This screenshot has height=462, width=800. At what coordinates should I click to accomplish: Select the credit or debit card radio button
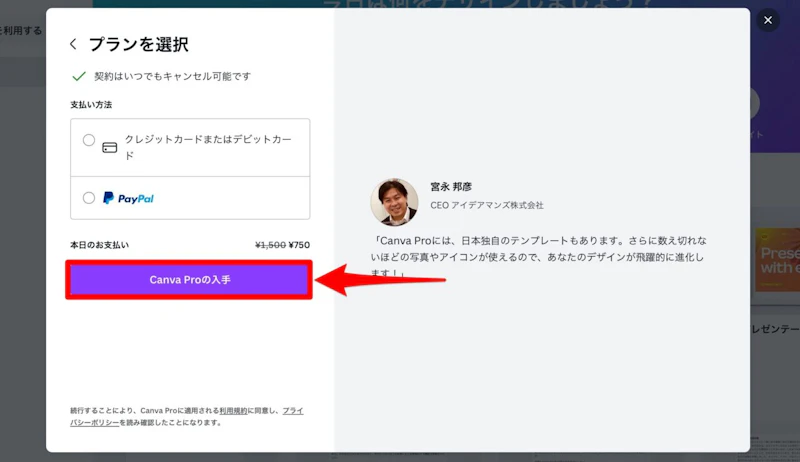(x=89, y=140)
